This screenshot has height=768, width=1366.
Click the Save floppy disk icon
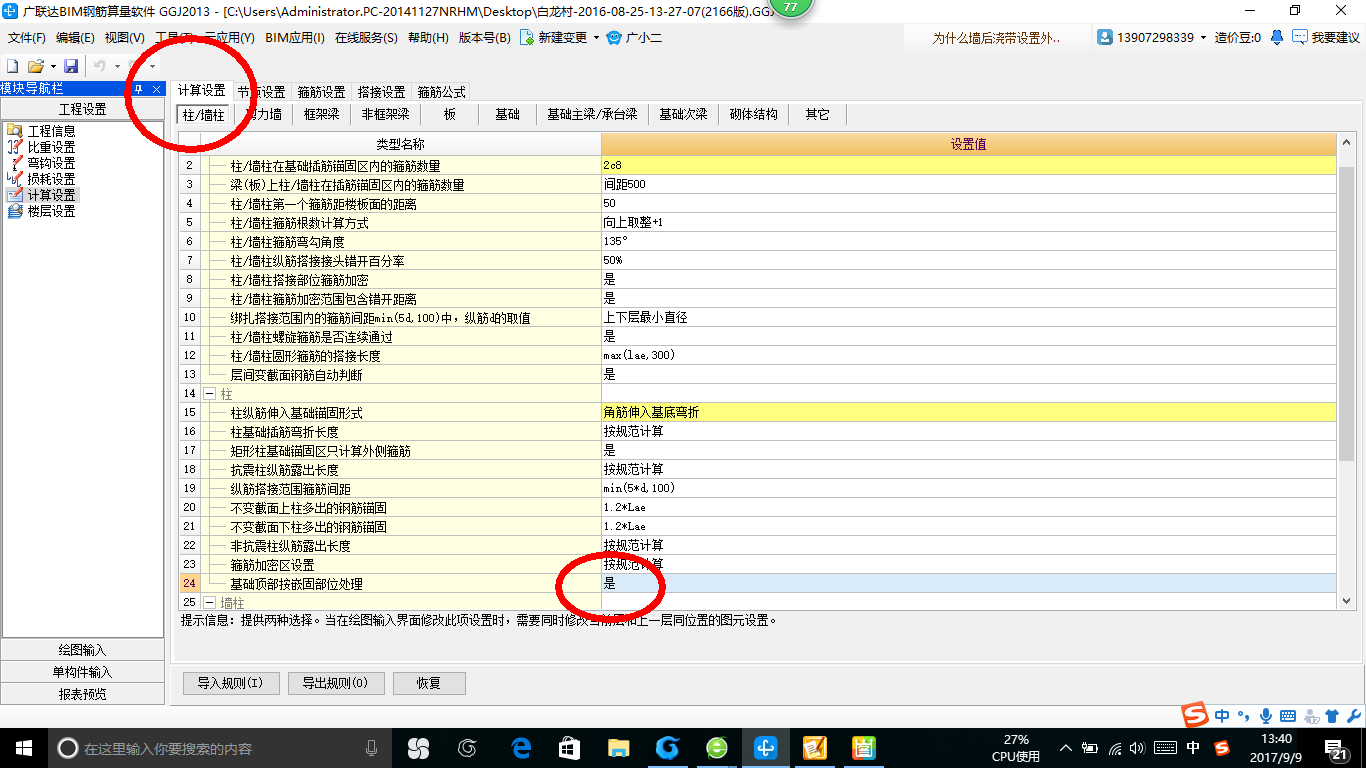pyautogui.click(x=71, y=66)
